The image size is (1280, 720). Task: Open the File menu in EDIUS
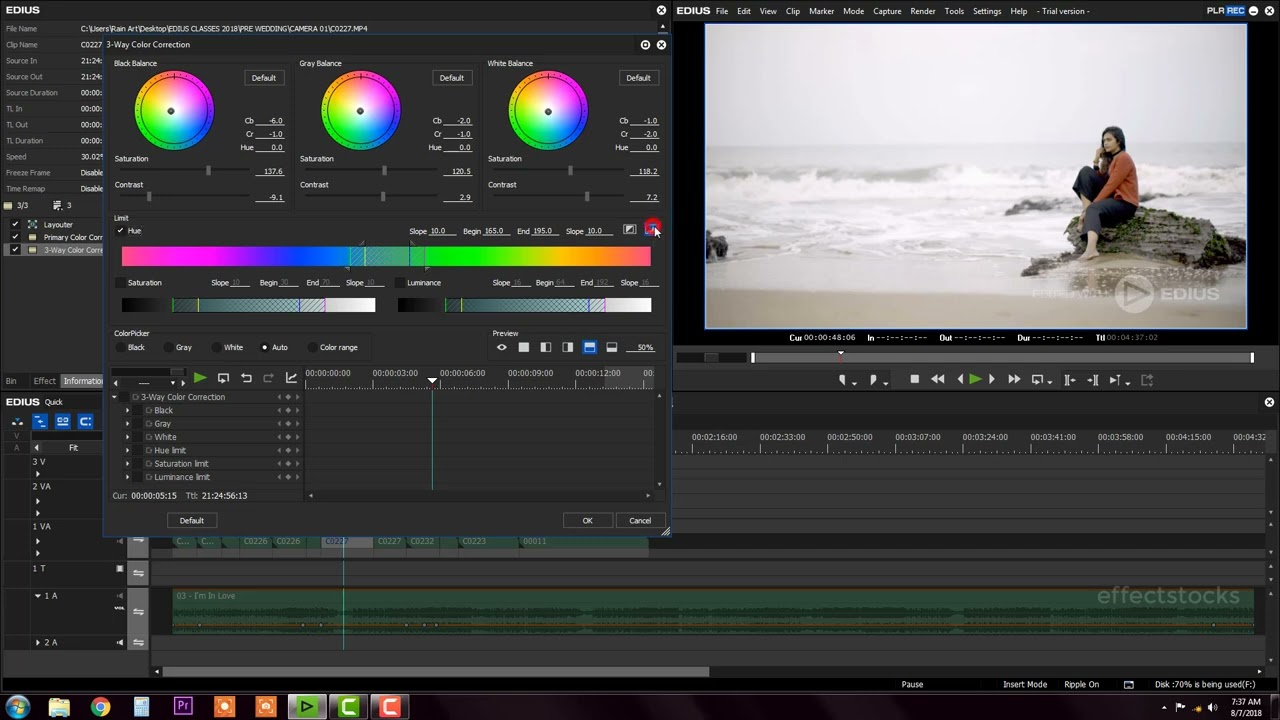(x=722, y=11)
